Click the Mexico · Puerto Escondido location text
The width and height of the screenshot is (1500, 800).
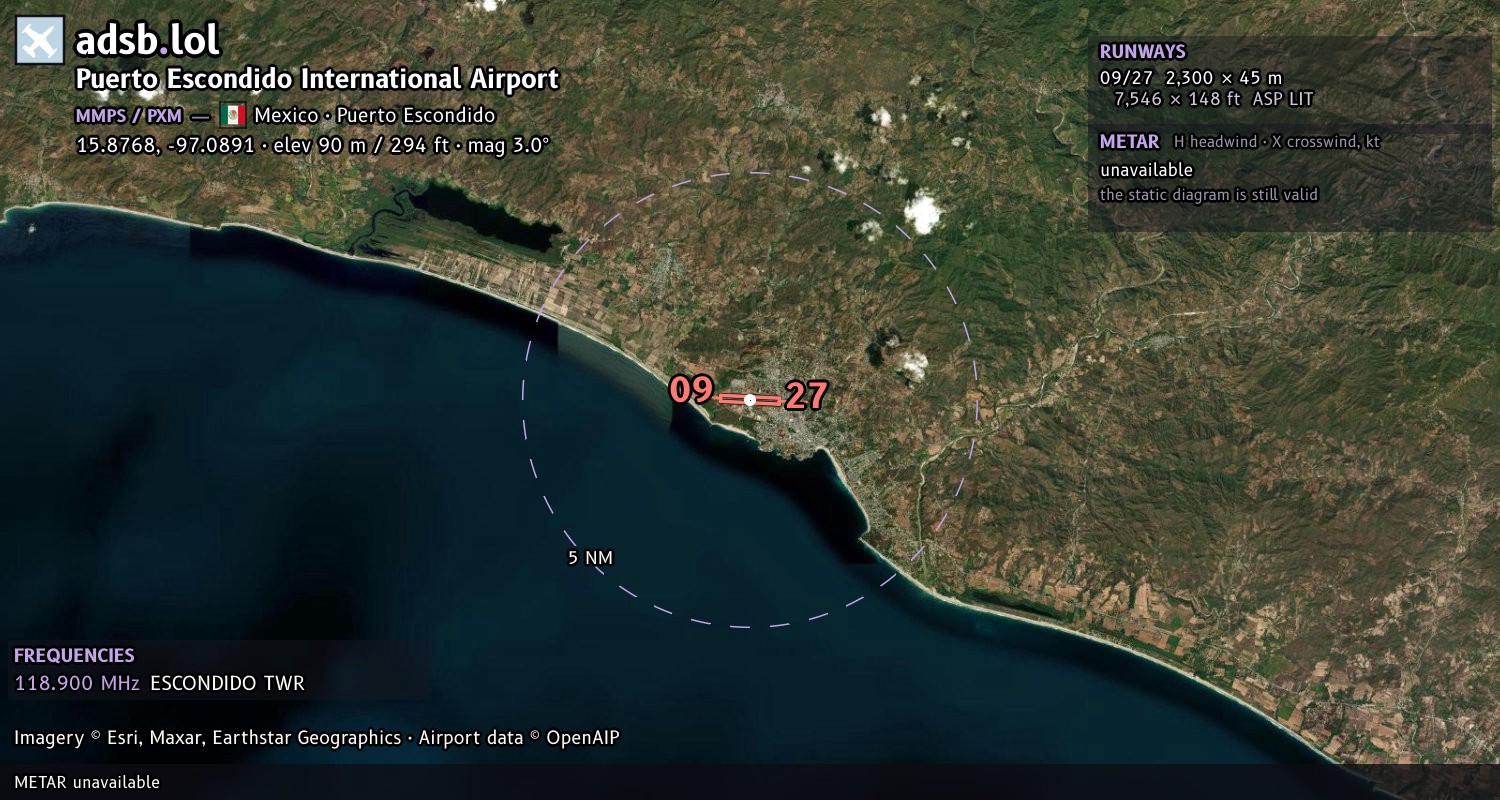click(x=374, y=115)
